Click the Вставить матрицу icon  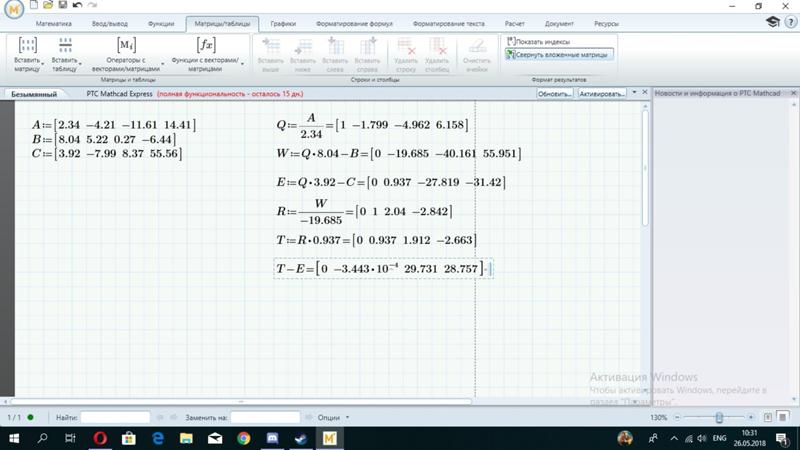[27, 45]
